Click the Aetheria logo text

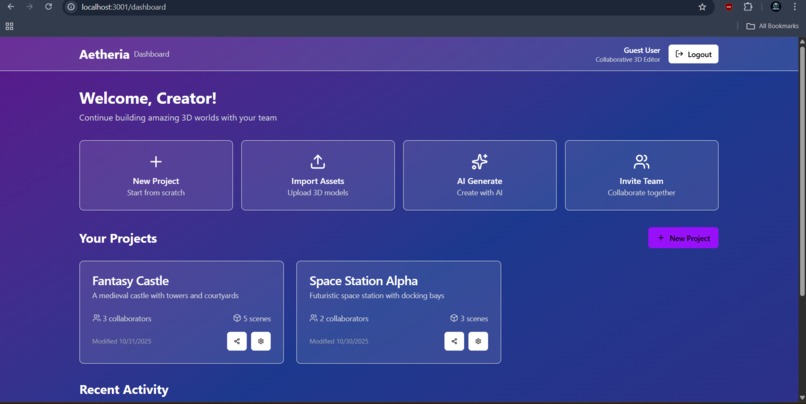point(104,54)
